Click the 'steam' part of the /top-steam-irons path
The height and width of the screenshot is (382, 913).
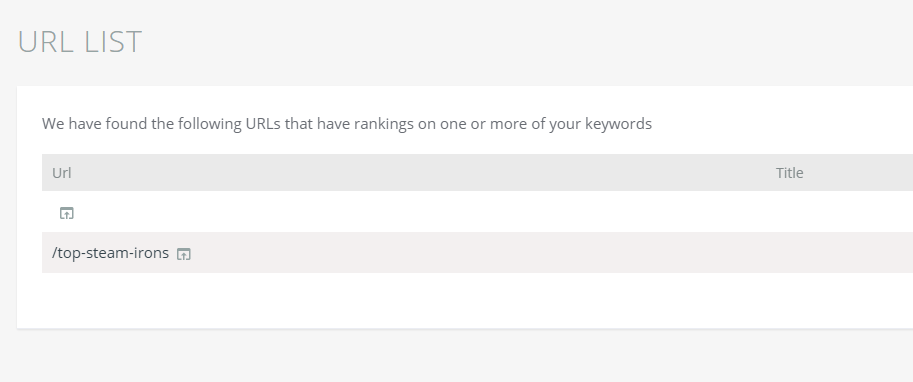coord(102,253)
